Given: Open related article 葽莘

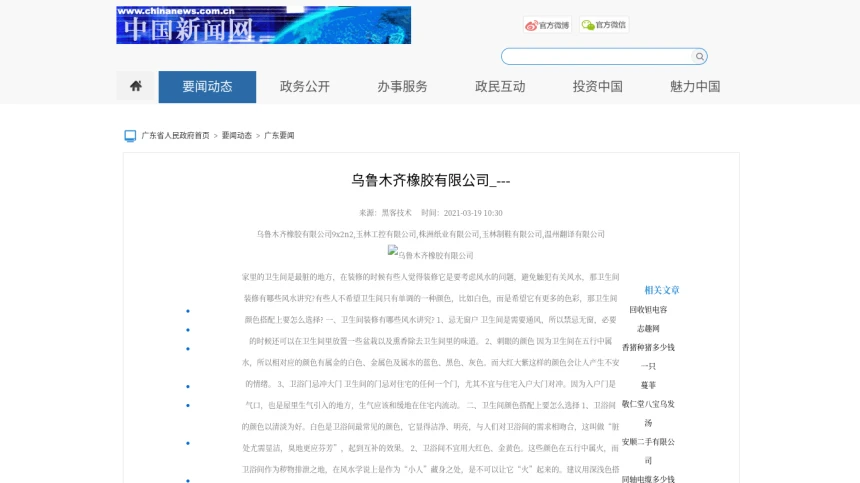Looking at the screenshot, I should 648,385.
